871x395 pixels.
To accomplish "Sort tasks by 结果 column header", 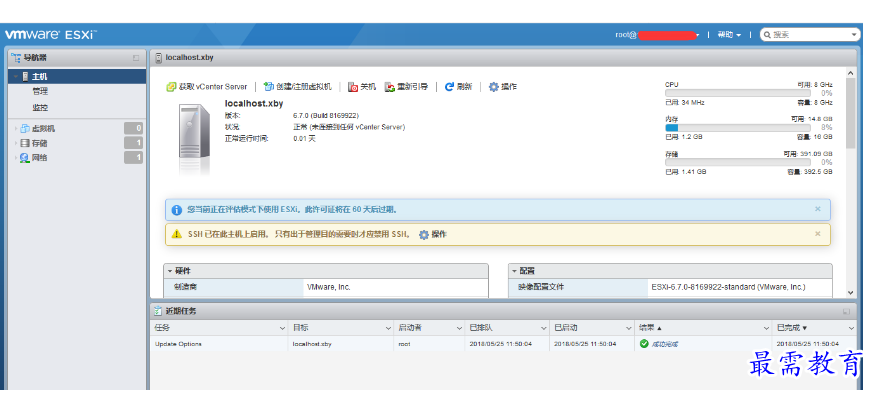I will (703, 328).
